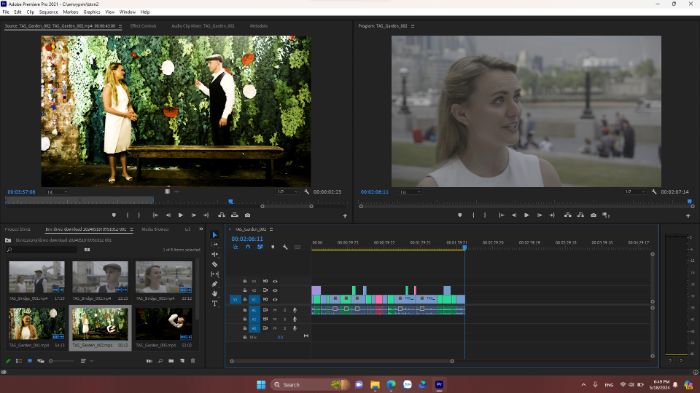Open Source monitor playback resolution dropdown
The width and height of the screenshot is (700, 393).
click(x=288, y=192)
